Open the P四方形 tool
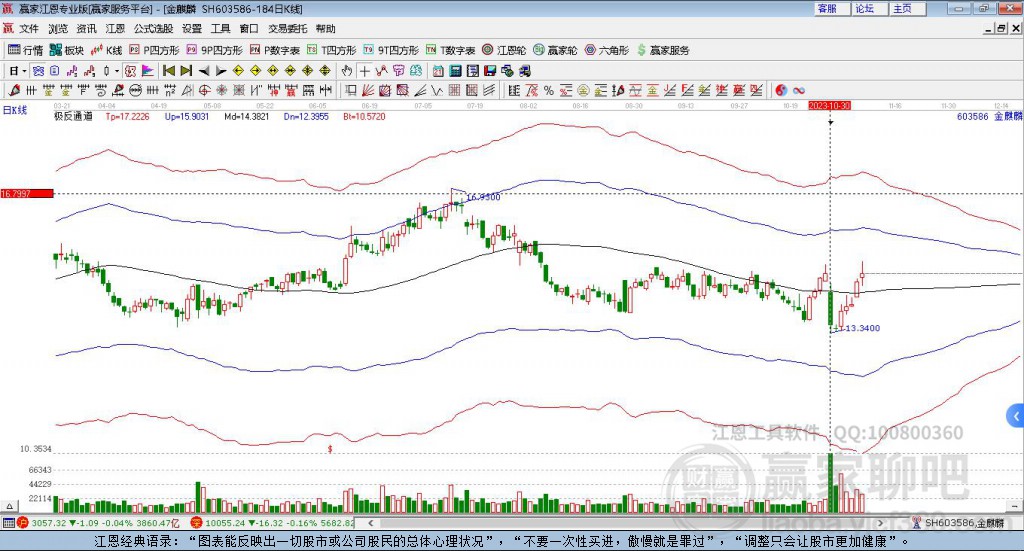 (x=154, y=50)
